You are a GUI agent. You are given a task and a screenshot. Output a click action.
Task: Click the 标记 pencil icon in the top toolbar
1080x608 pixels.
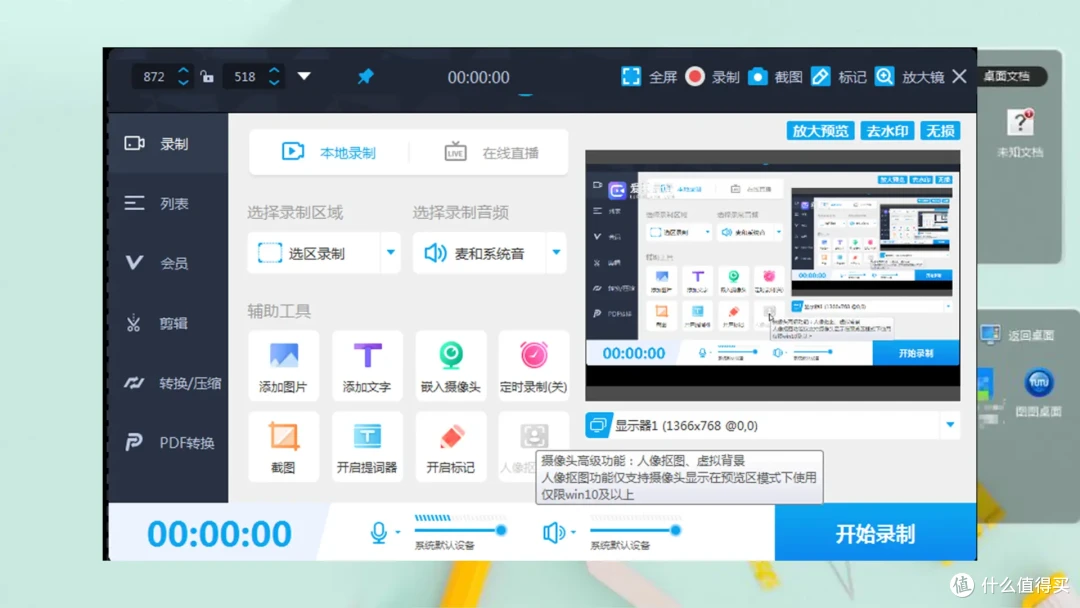tap(820, 76)
